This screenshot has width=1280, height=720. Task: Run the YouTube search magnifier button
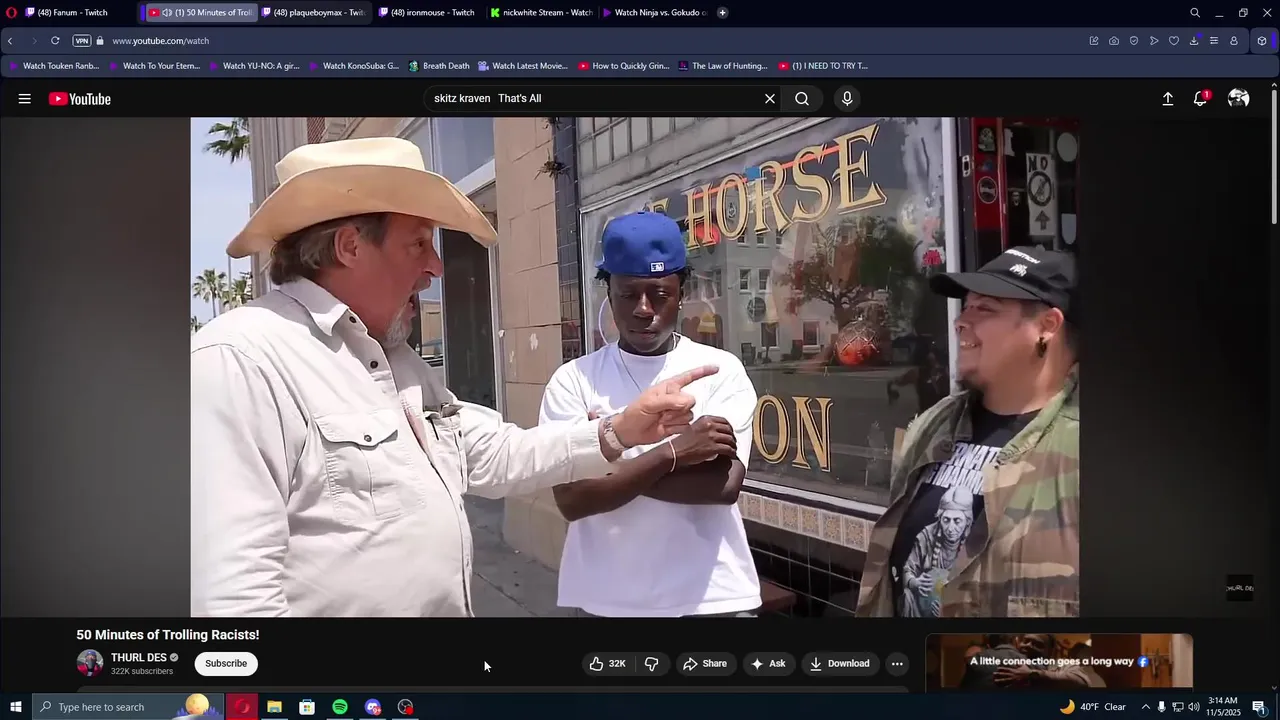click(802, 99)
